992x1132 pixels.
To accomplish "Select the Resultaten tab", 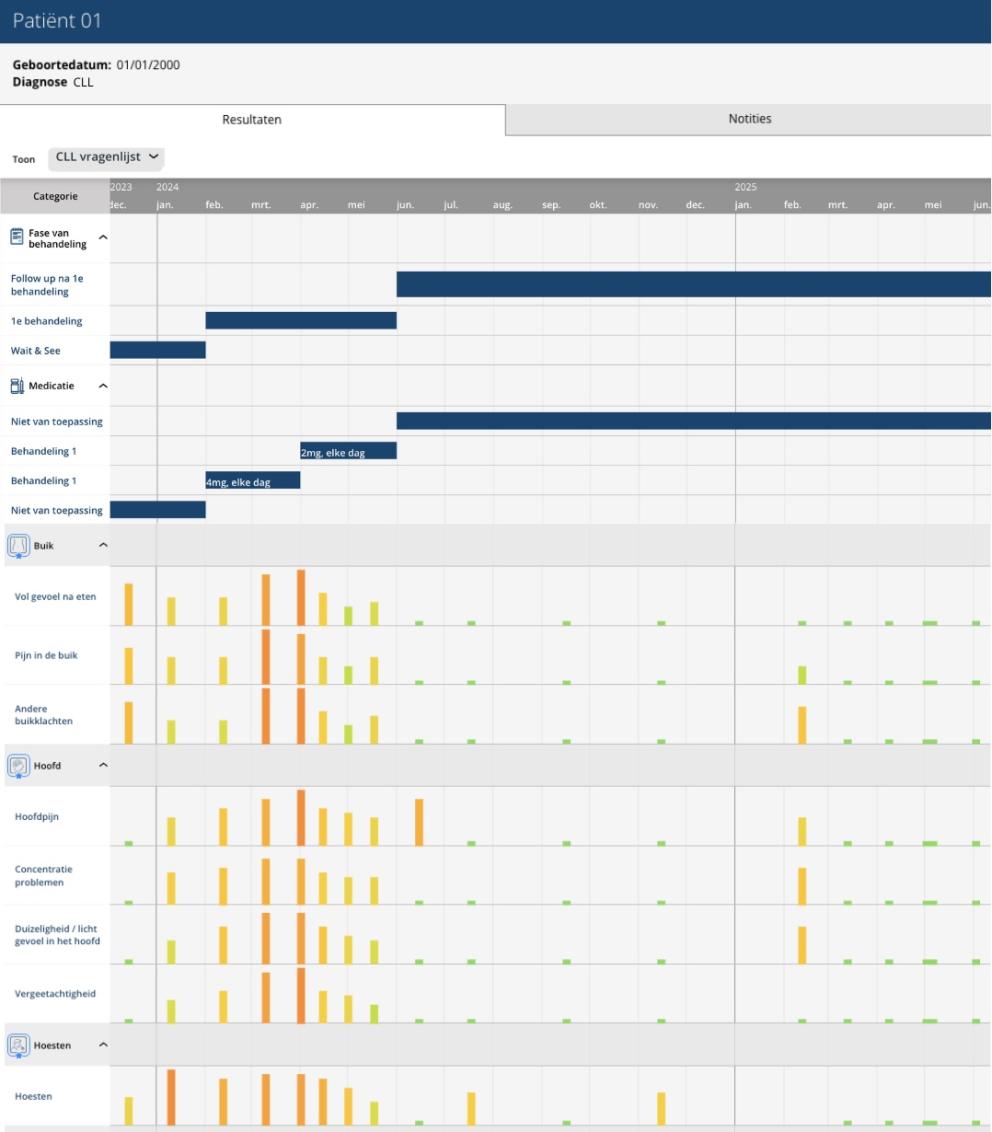I will 252,120.
